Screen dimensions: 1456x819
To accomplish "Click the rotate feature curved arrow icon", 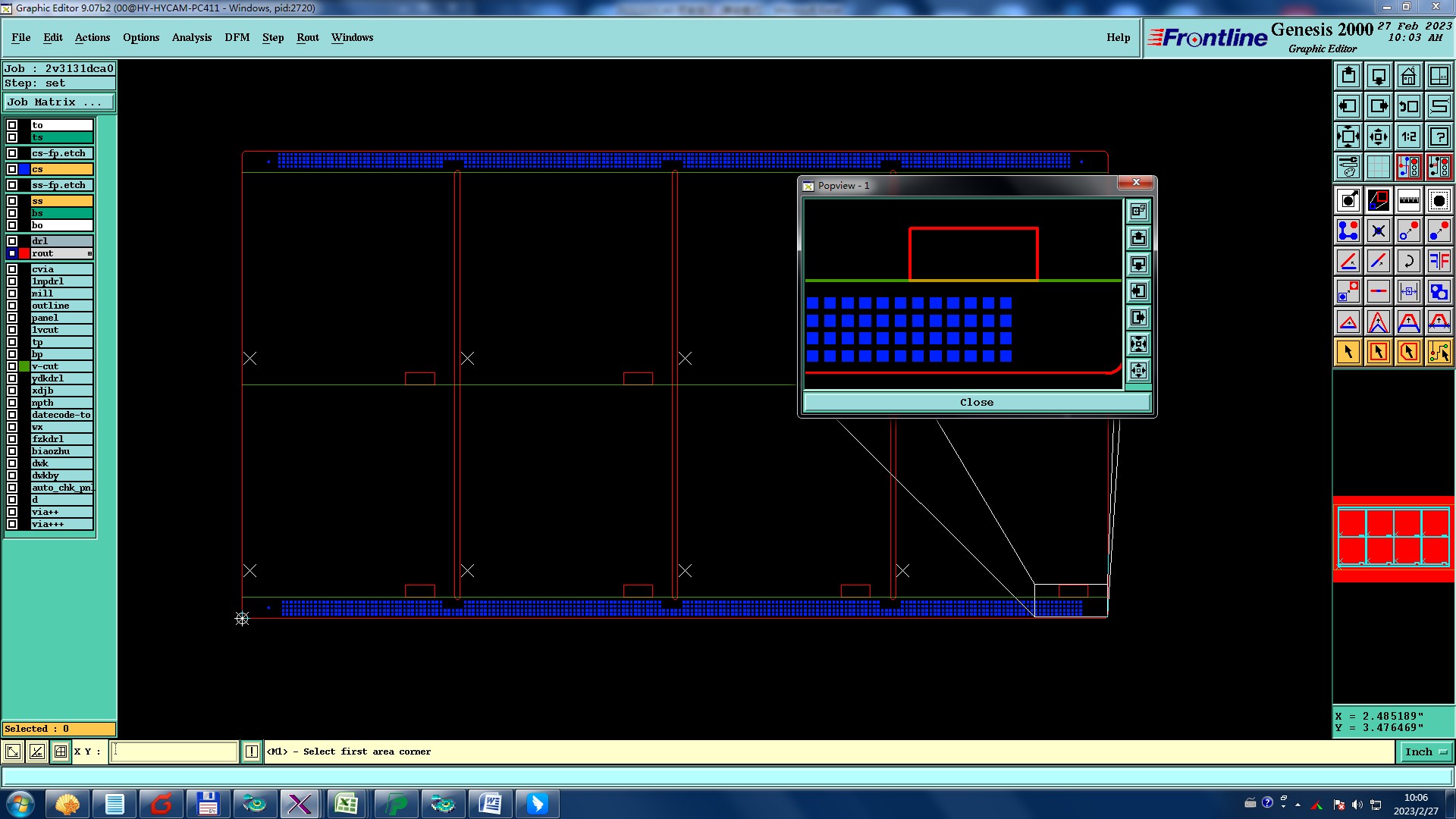I will (1408, 261).
